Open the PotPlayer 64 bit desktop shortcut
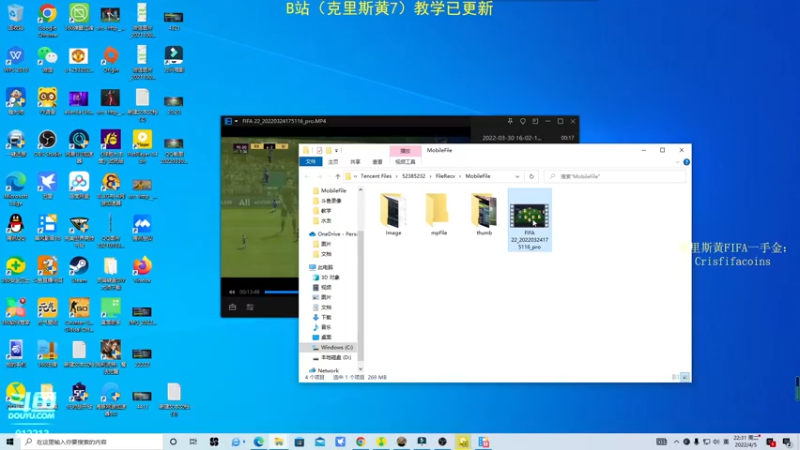The image size is (800, 450). (x=142, y=146)
